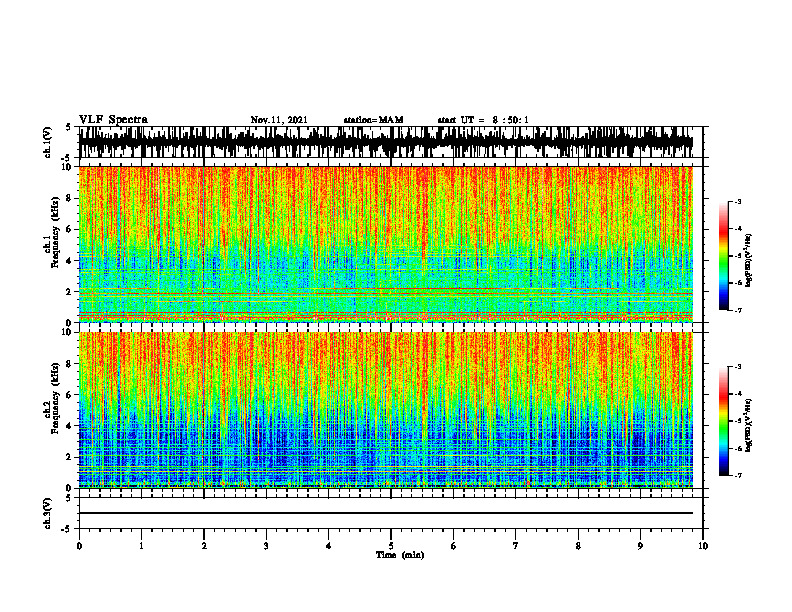This screenshot has width=792, height=612.
Task: Click the ch.1 PSD colour bar
Action: coord(724,256)
